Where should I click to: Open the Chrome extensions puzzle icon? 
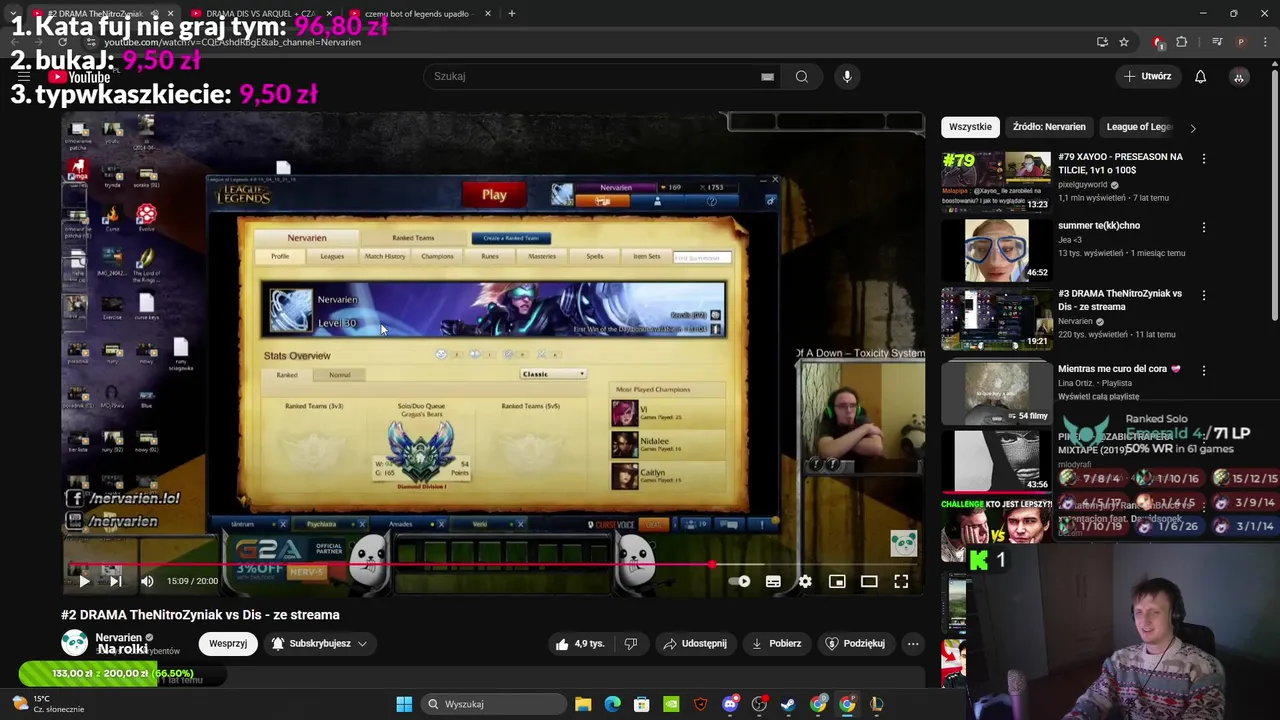[x=1182, y=42]
